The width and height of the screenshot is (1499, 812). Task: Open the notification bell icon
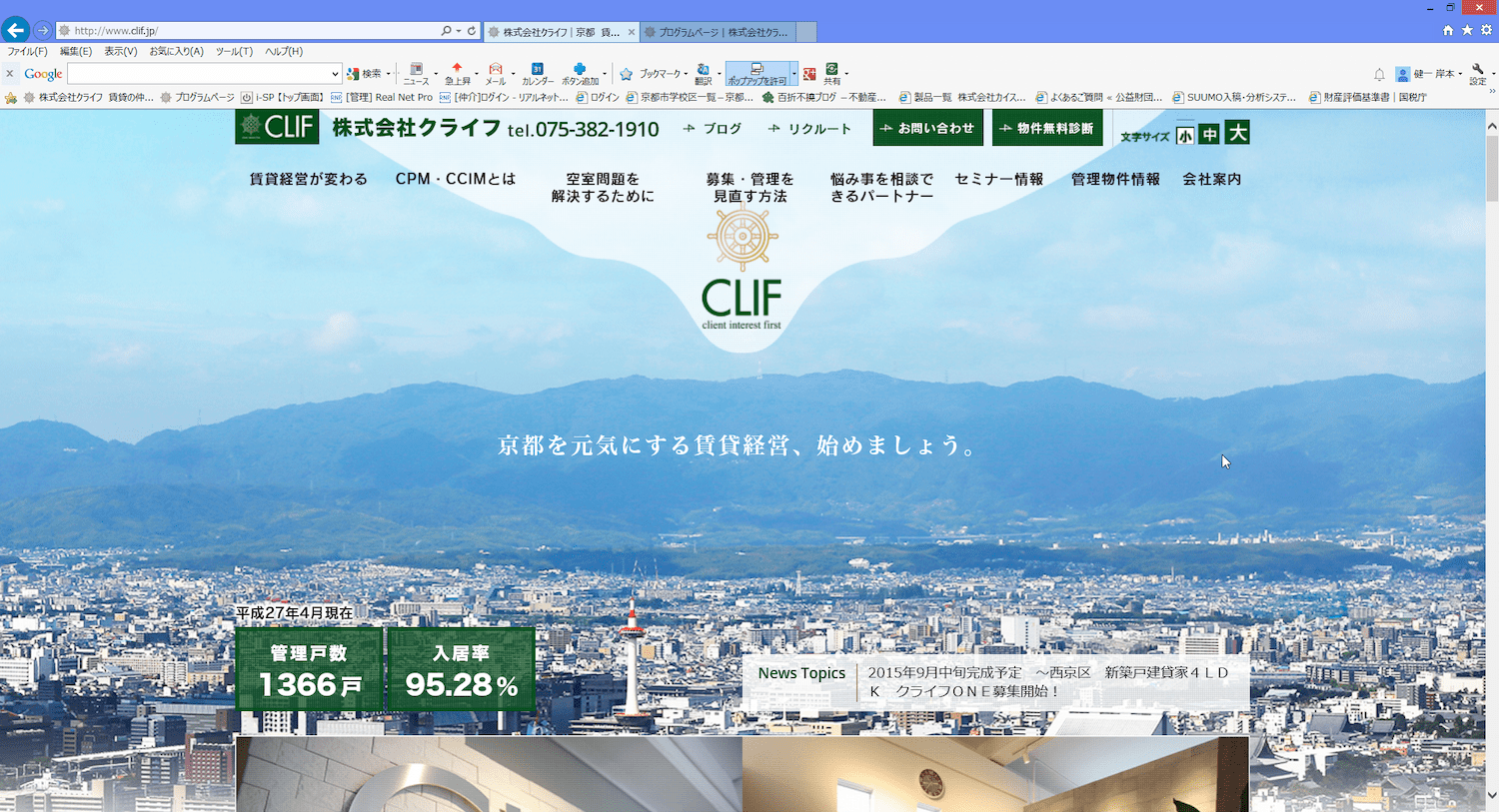[1379, 75]
